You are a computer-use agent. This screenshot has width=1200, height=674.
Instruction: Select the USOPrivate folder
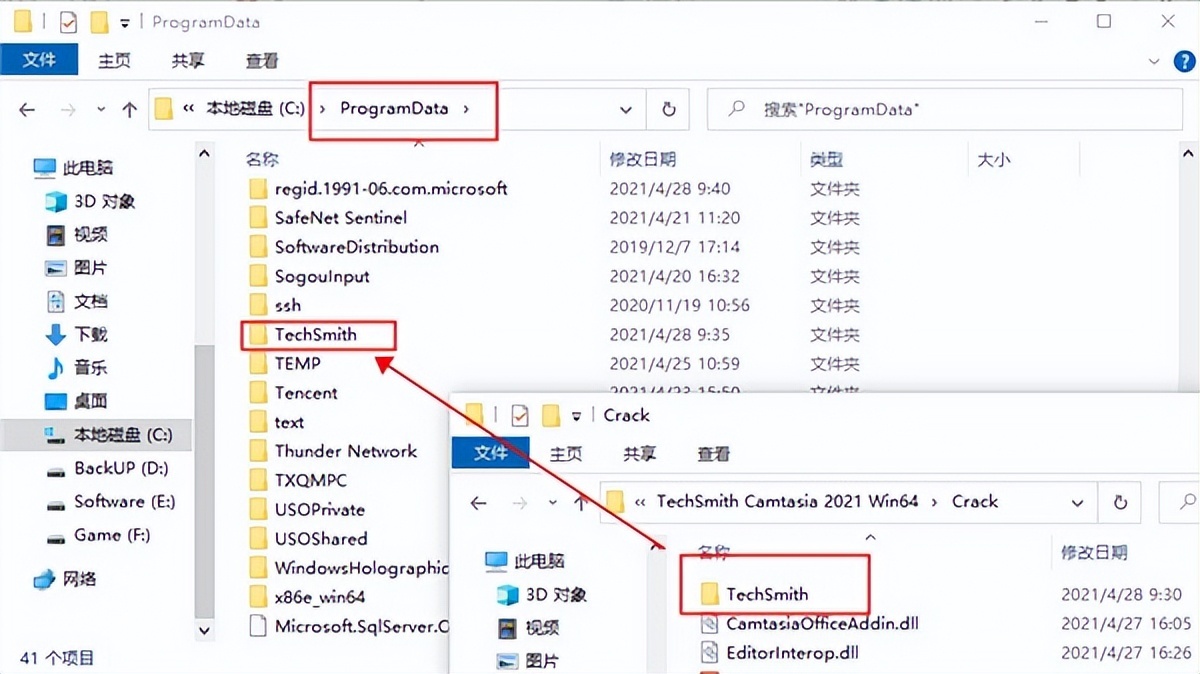(x=306, y=509)
